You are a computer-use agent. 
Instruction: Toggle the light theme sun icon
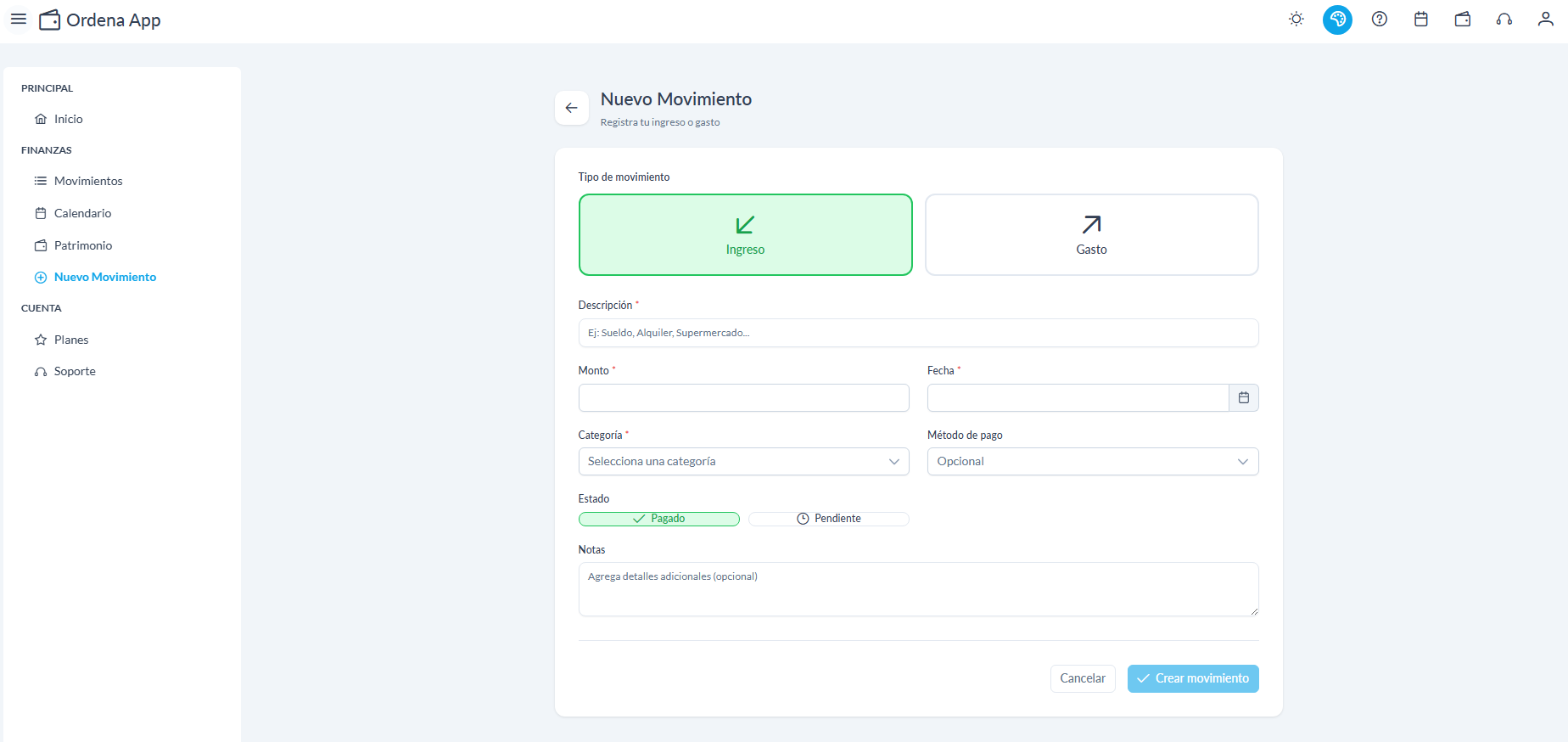click(x=1296, y=19)
